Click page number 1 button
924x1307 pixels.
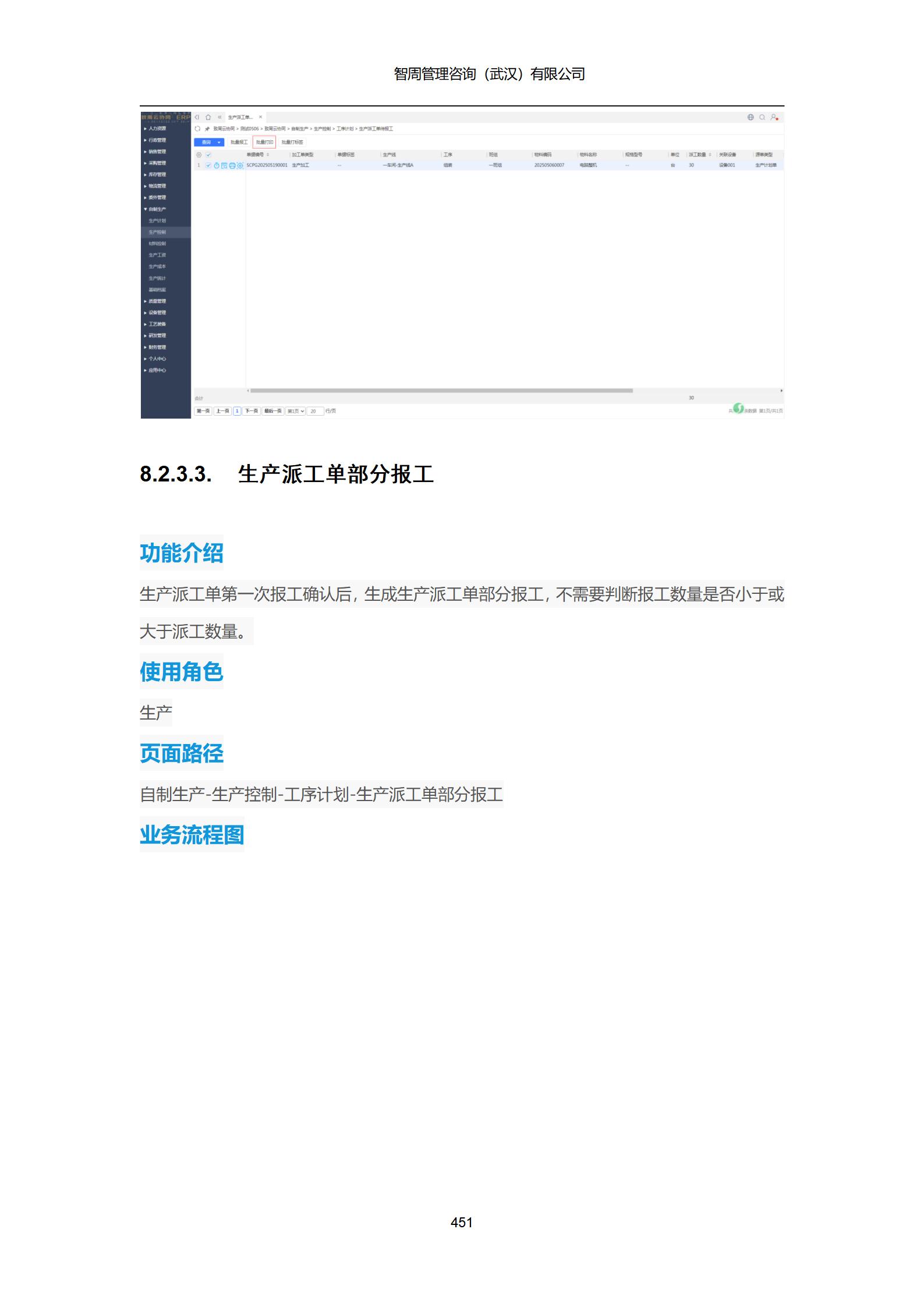tap(237, 411)
